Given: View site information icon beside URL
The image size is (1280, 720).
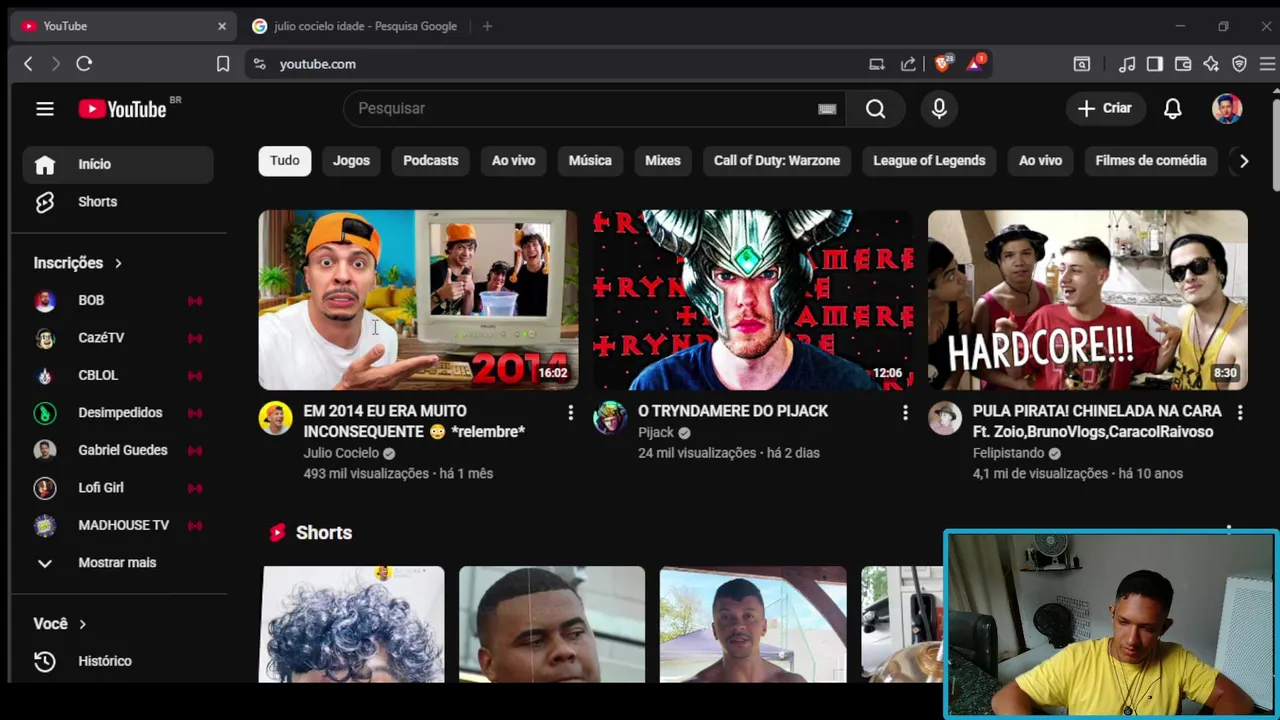Looking at the screenshot, I should tap(259, 64).
